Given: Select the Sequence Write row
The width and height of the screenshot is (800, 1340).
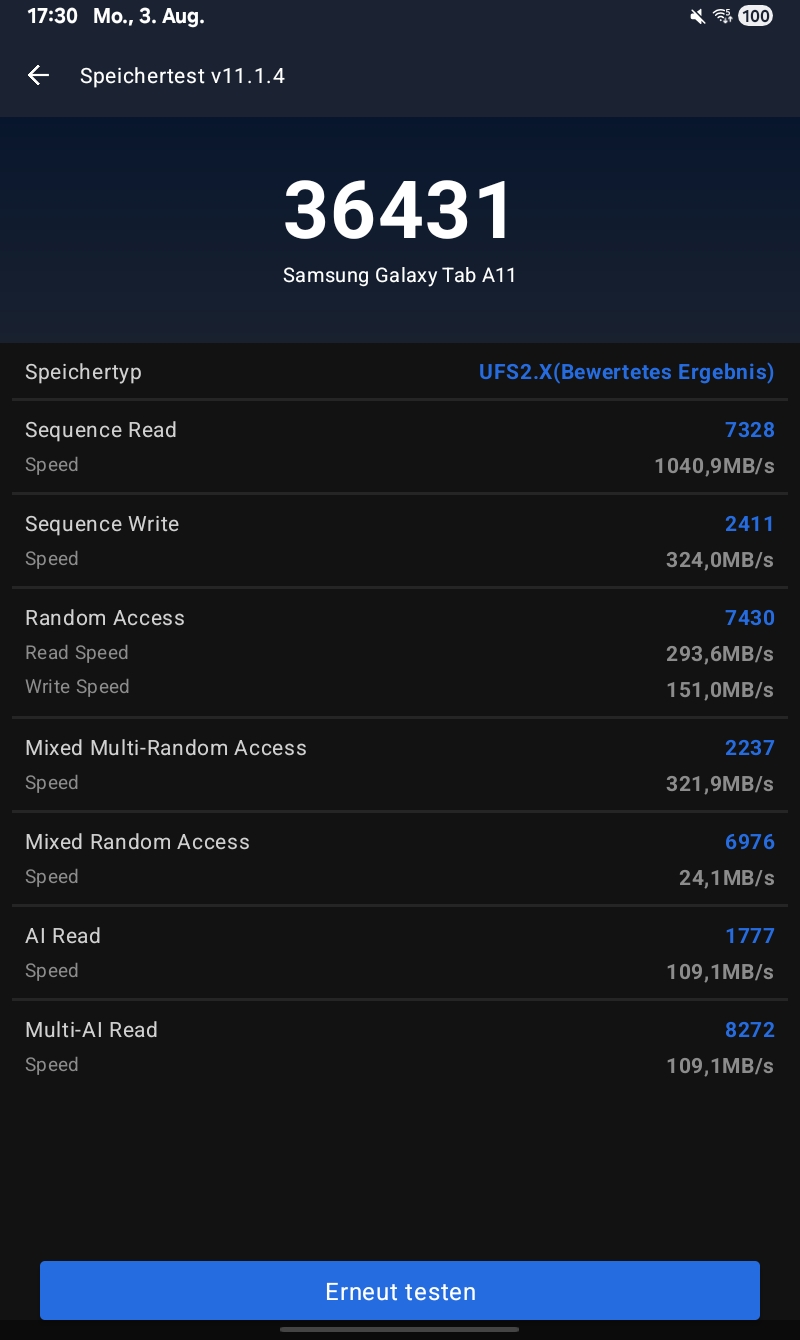Looking at the screenshot, I should point(400,541).
